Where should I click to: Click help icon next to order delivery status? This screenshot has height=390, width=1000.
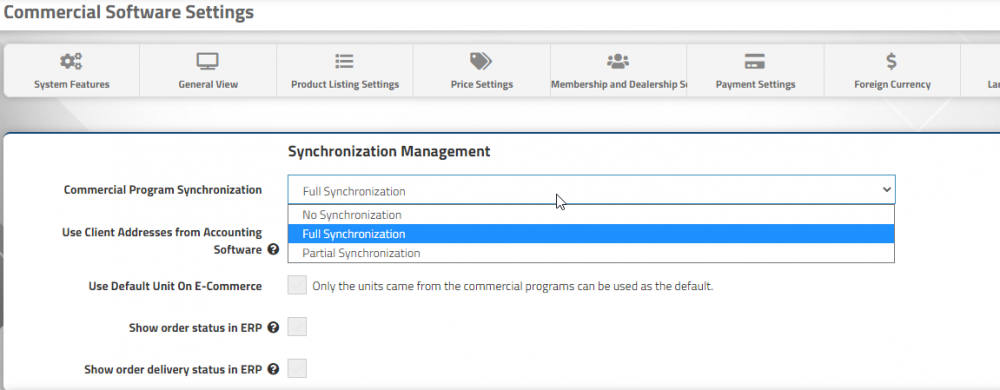click(273, 369)
